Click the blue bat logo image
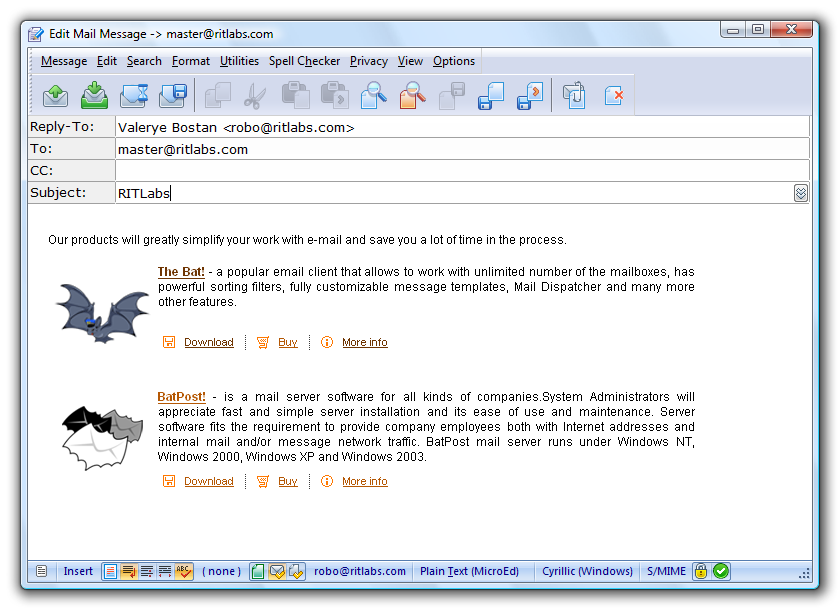The image size is (840, 610). 102,313
